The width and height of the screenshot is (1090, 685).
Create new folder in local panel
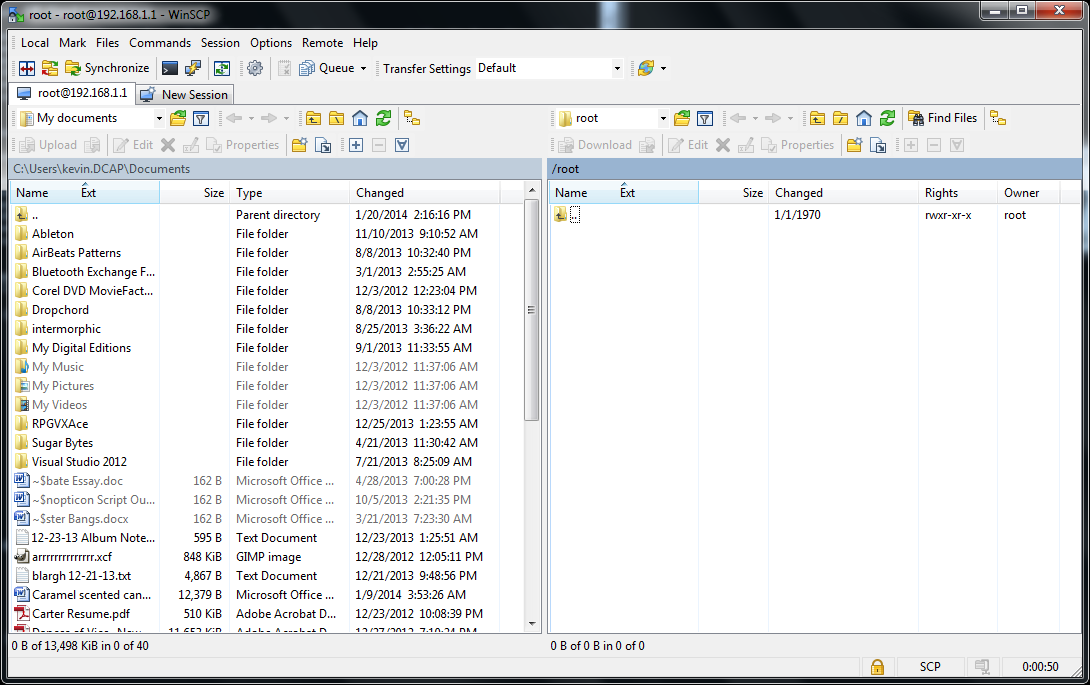(300, 145)
